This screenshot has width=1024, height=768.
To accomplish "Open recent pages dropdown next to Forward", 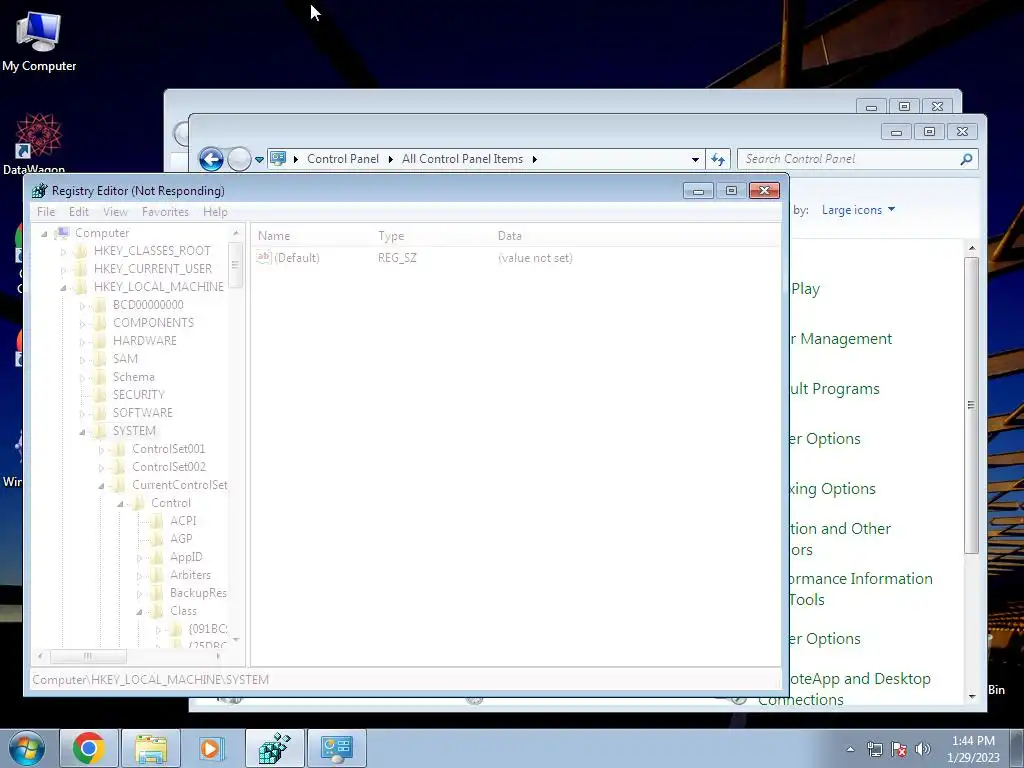I will [259, 159].
